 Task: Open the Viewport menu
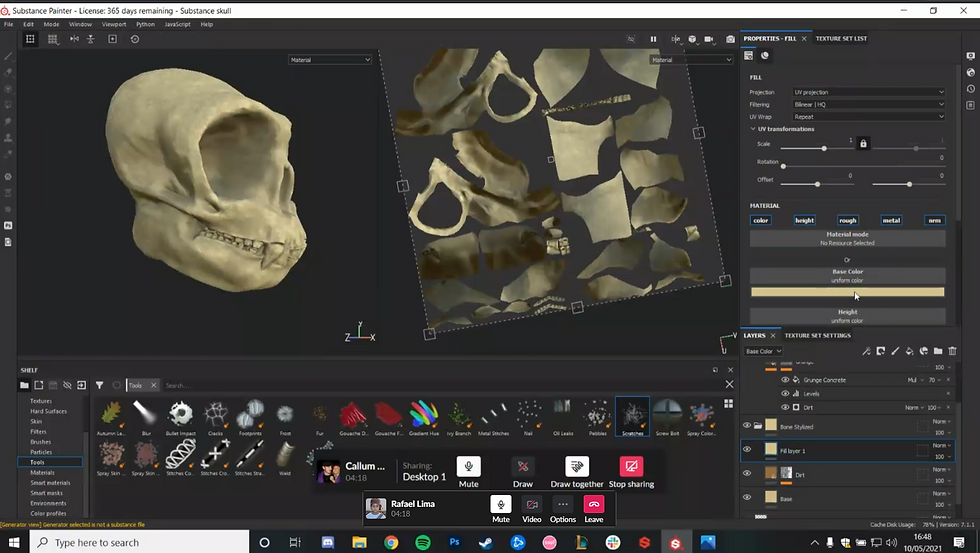pyautogui.click(x=114, y=24)
